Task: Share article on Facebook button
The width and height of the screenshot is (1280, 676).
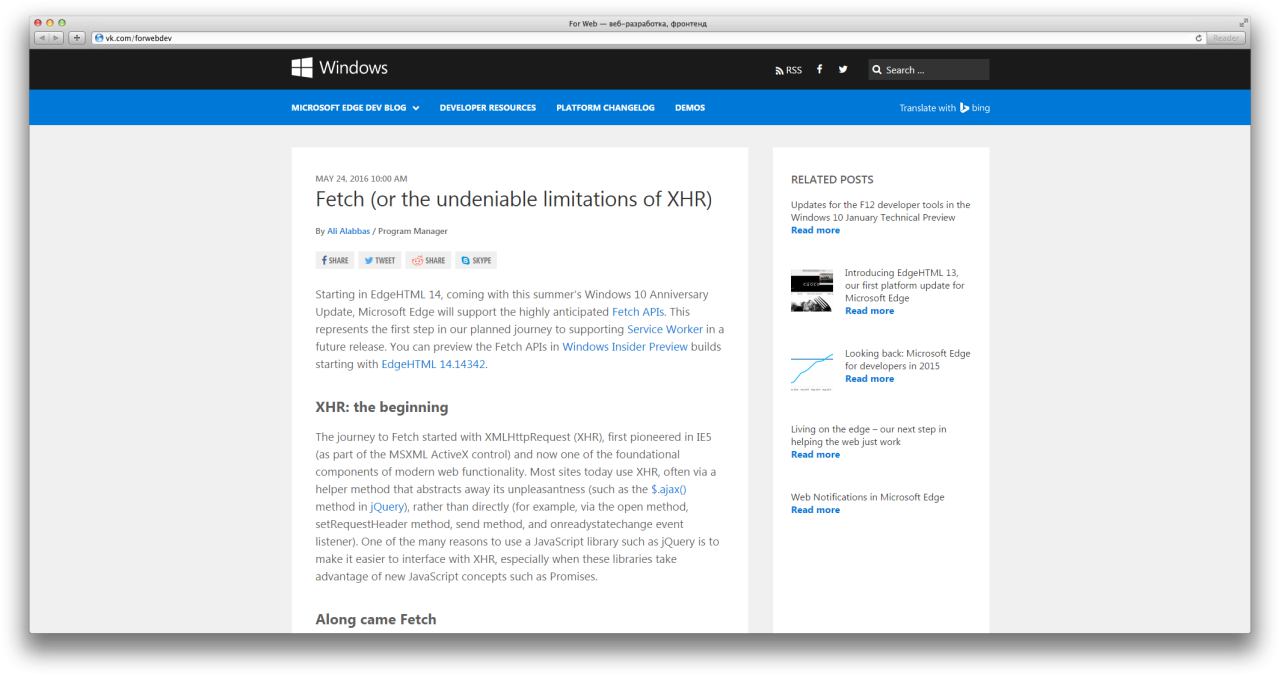Action: (x=334, y=261)
